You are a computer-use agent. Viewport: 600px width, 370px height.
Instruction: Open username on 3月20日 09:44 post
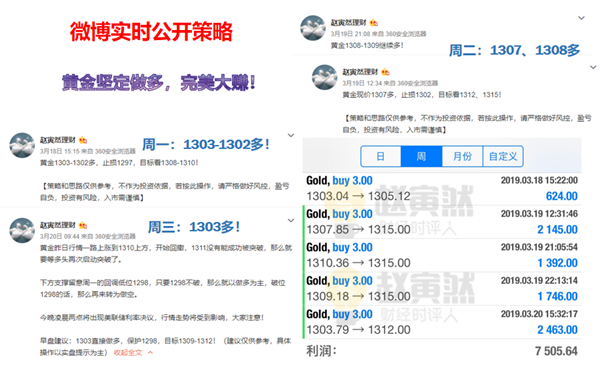point(58,225)
